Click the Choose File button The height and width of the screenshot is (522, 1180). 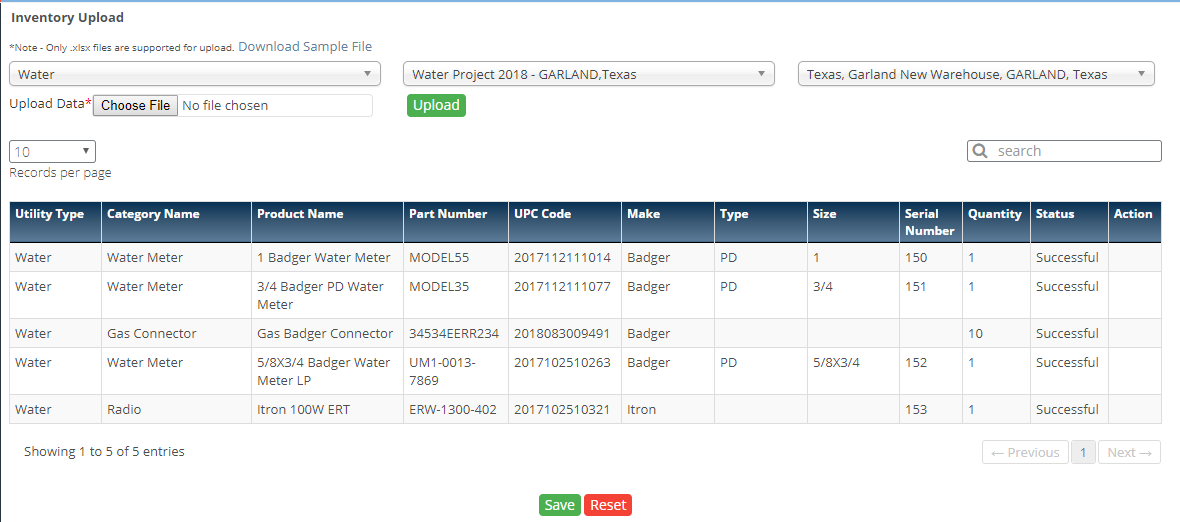136,105
